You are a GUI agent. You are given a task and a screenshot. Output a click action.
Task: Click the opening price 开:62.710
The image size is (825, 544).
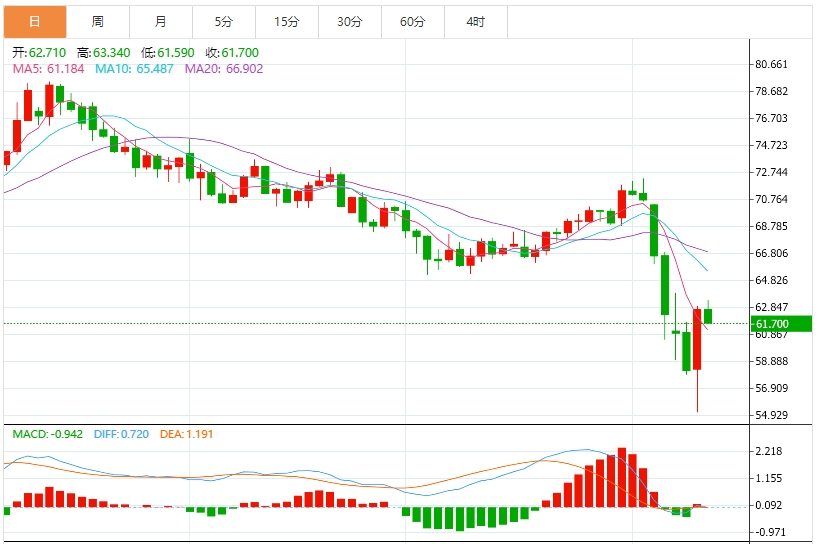point(39,53)
